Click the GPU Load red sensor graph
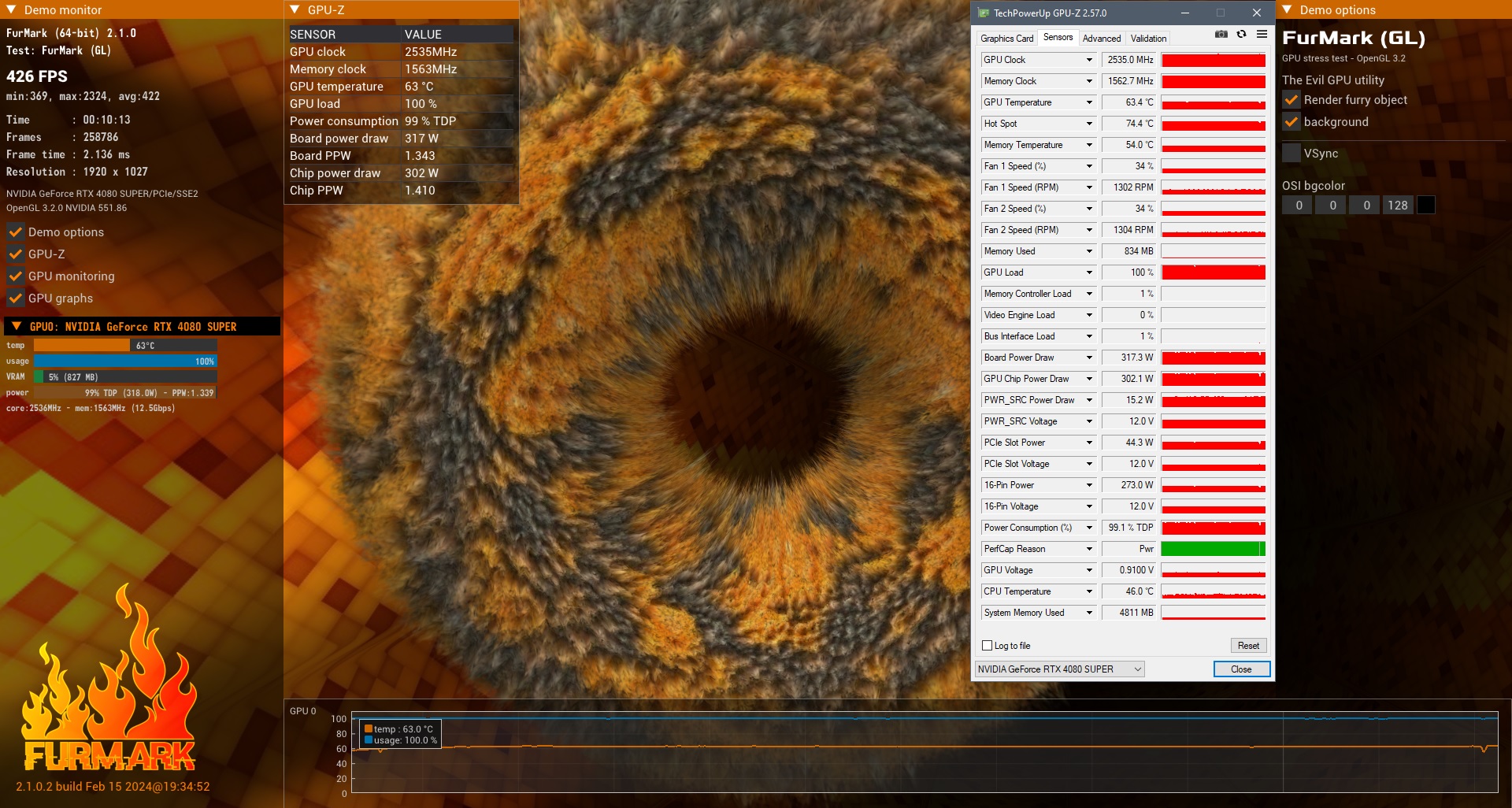Image resolution: width=1512 pixels, height=808 pixels. (x=1214, y=272)
